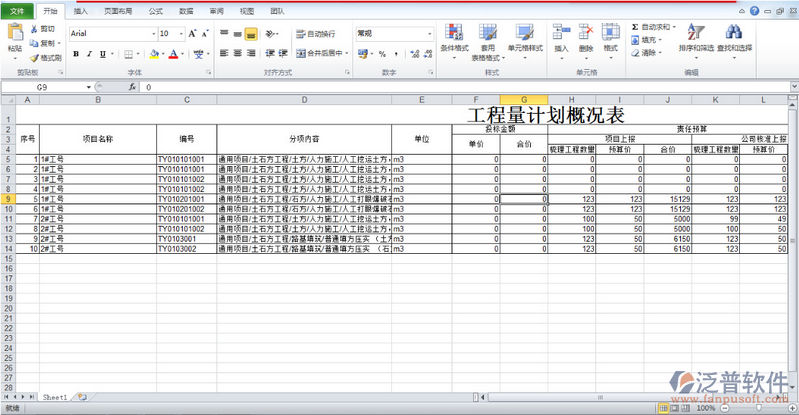Image resolution: width=799 pixels, height=415 pixels.
Task: Click Merge and Center (合并后居中) button
Action: (322, 53)
